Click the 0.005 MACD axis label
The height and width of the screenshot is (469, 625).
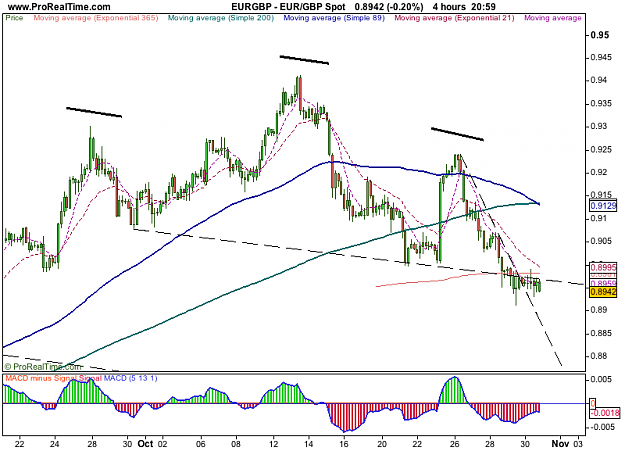coord(601,380)
